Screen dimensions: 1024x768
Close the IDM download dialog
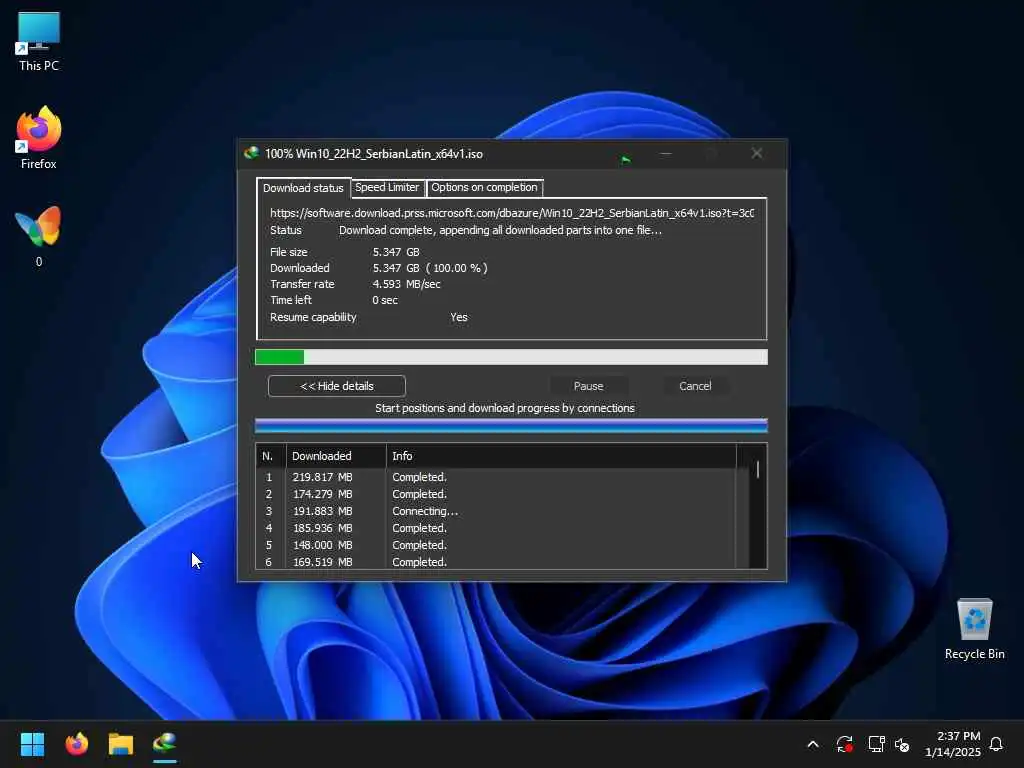point(757,153)
